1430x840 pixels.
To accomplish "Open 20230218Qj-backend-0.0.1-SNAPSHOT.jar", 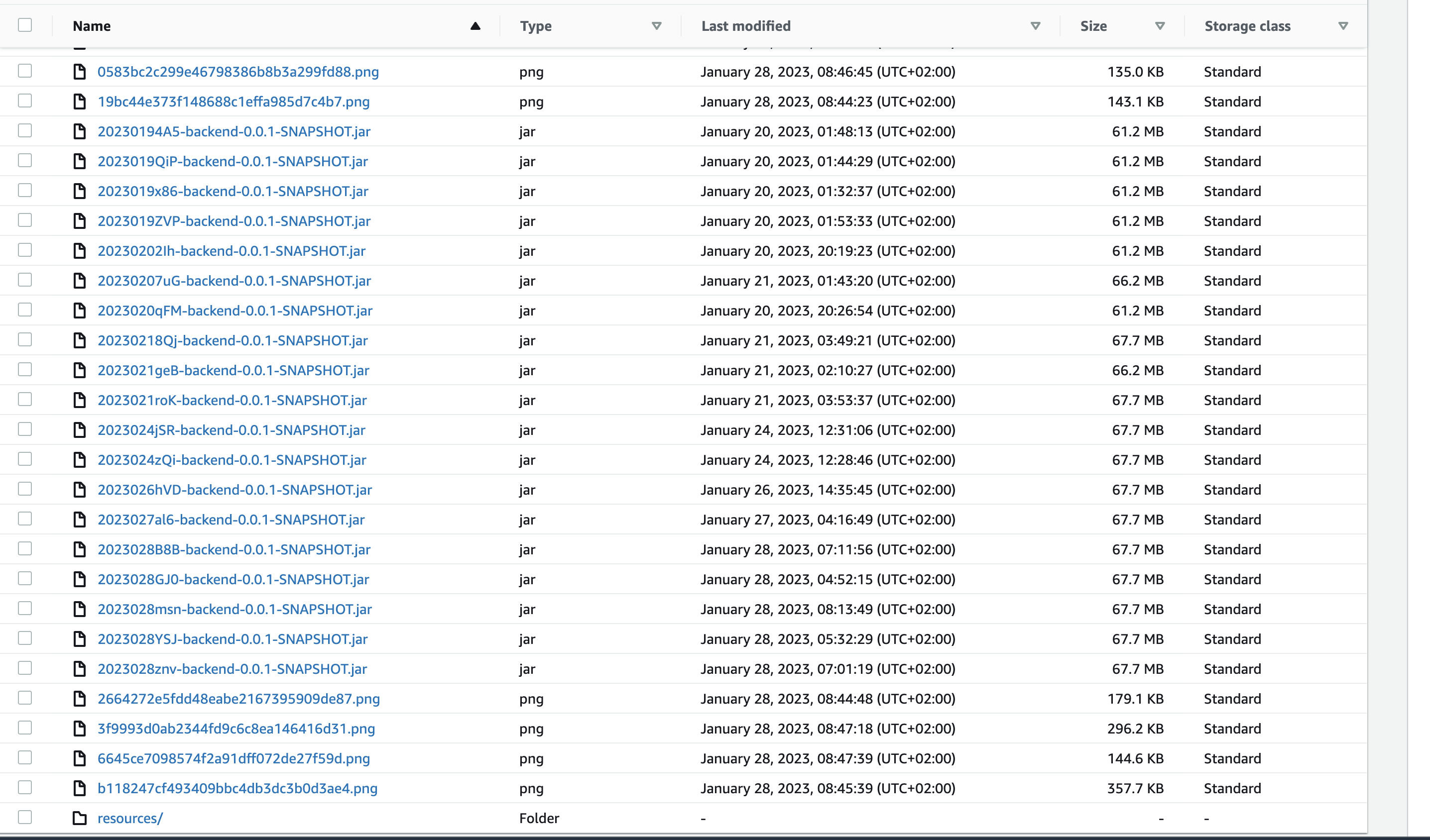I will (x=233, y=340).
